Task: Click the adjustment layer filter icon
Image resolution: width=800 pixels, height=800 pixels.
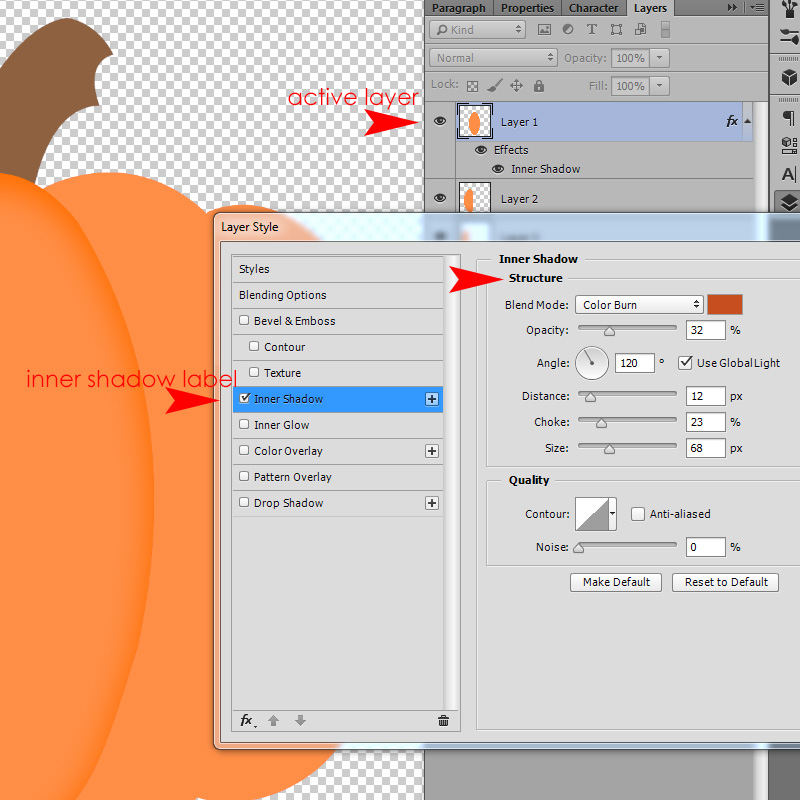Action: (568, 30)
